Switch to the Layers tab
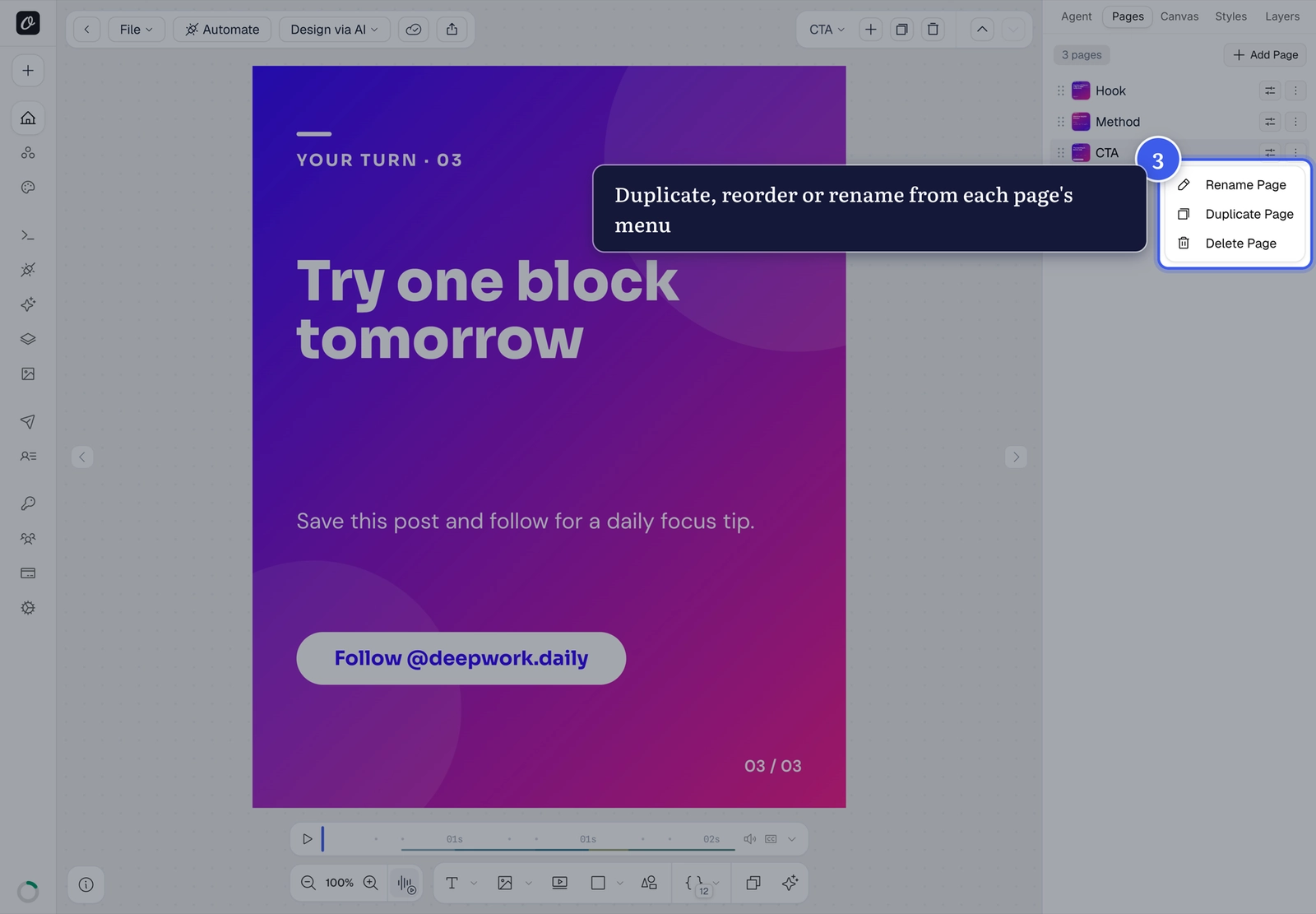1316x914 pixels. click(x=1282, y=16)
